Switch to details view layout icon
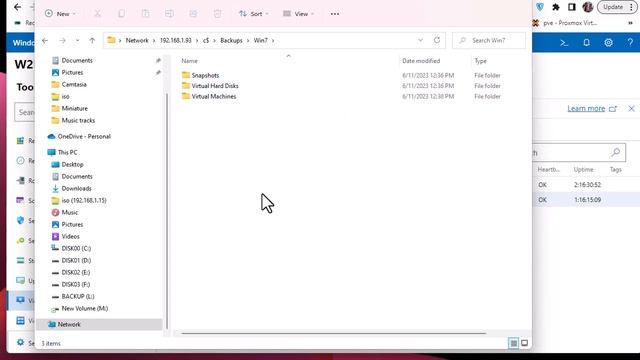Screen dimensions: 640x360 513,343
